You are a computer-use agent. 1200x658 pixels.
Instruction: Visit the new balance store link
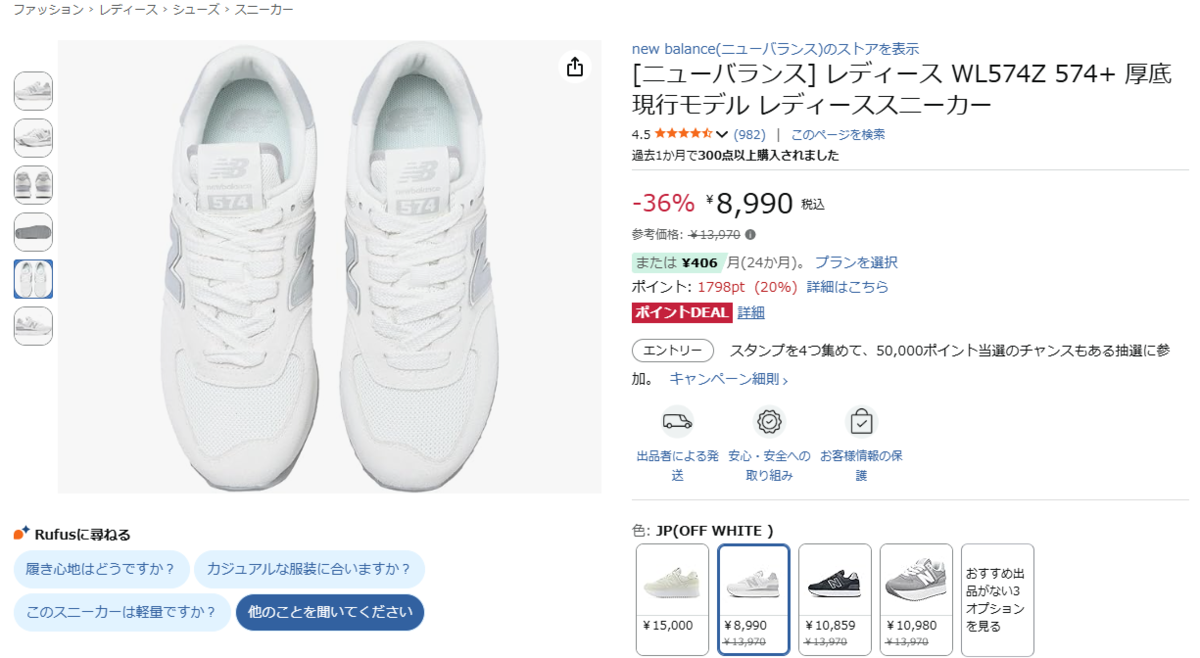coord(775,49)
